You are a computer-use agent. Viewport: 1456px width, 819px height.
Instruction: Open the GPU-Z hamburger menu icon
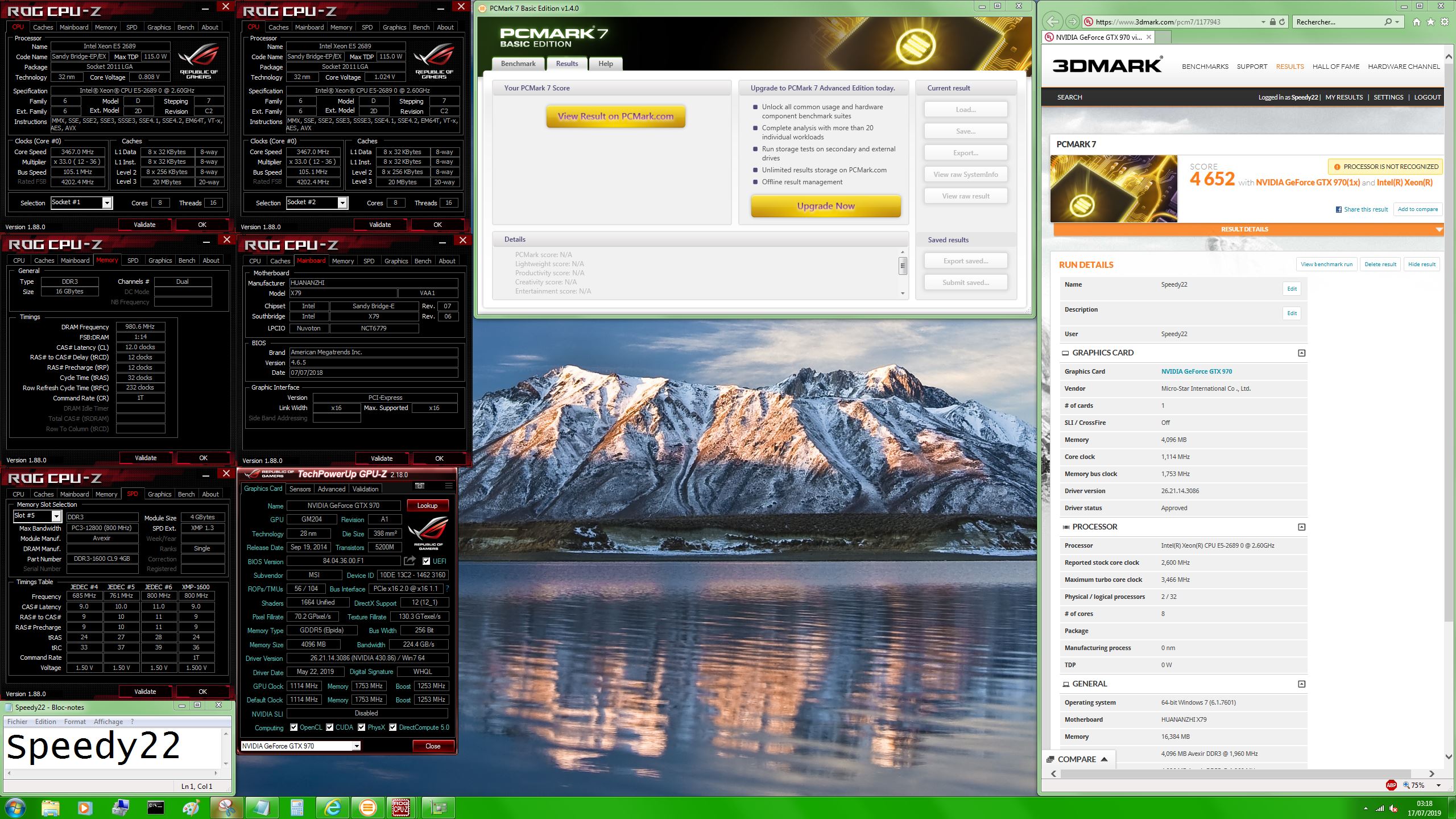pyautogui.click(x=449, y=486)
